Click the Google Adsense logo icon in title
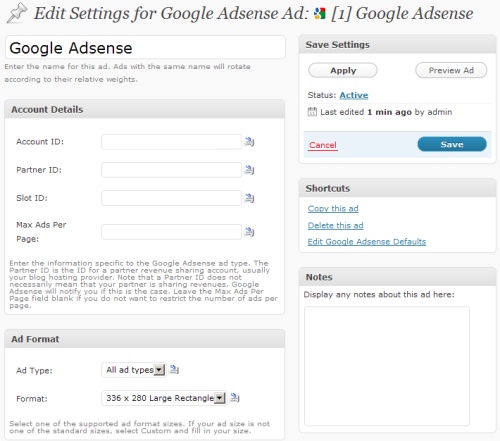 click(x=320, y=14)
